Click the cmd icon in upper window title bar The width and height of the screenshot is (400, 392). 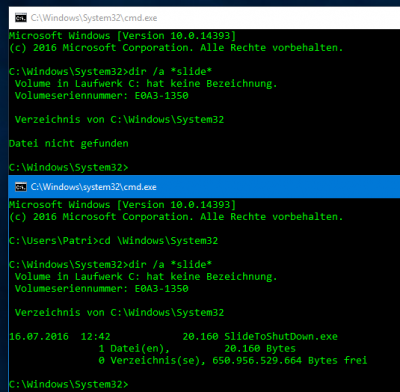click(x=21, y=18)
